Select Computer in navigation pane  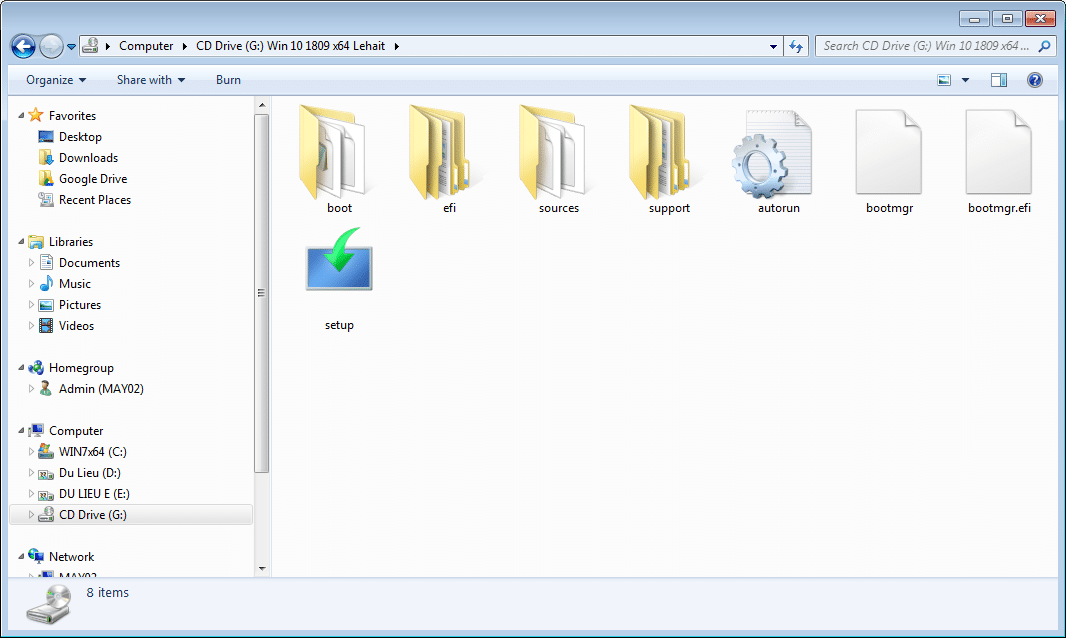pyautogui.click(x=76, y=431)
